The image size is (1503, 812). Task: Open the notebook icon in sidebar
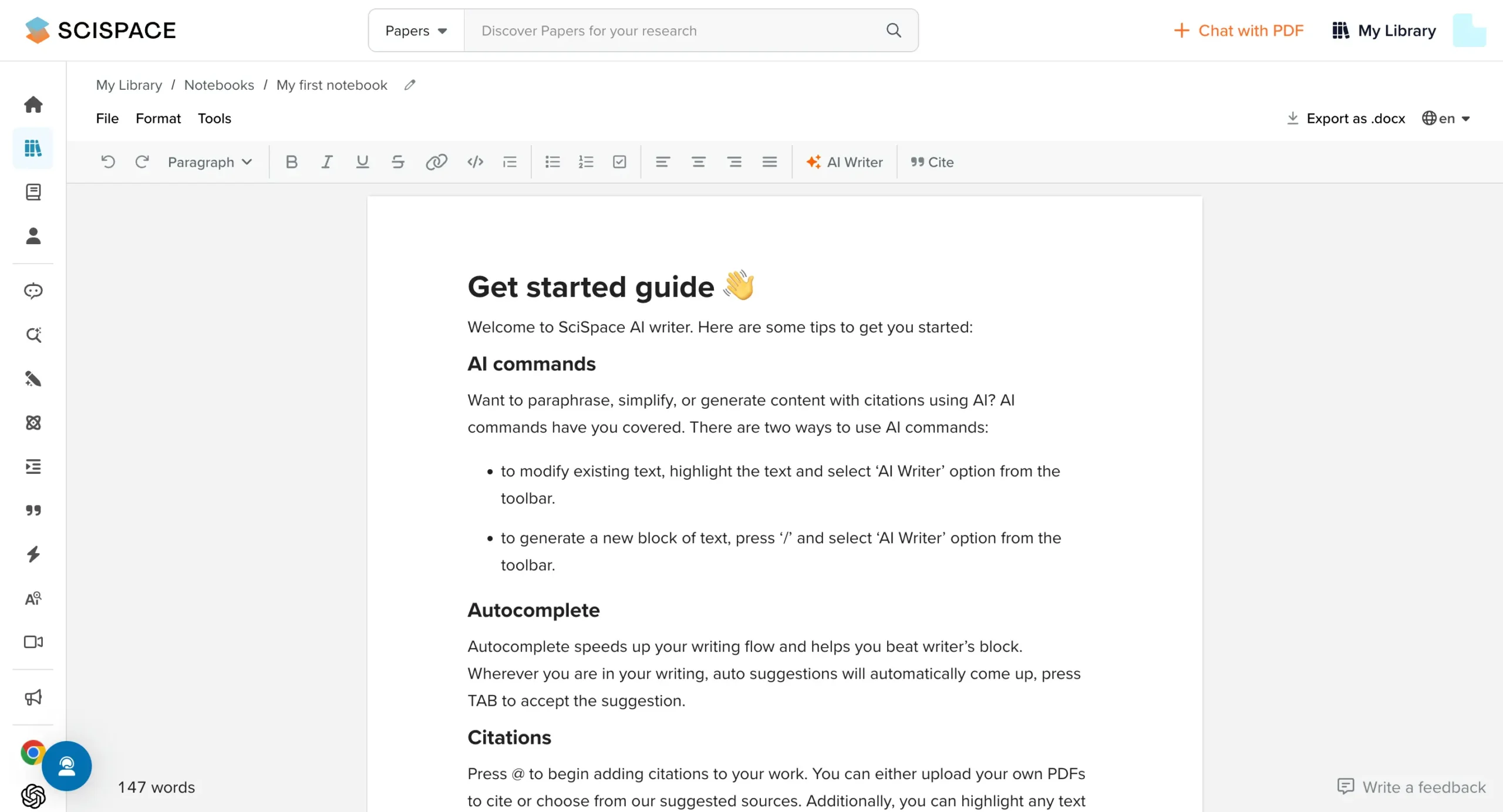pos(33,192)
